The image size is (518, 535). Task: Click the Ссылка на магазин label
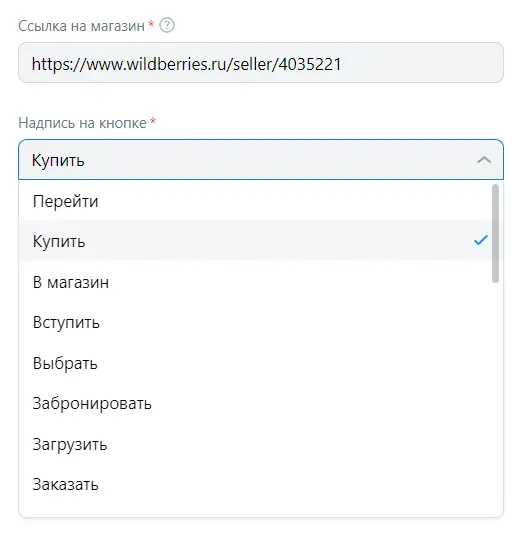82,26
